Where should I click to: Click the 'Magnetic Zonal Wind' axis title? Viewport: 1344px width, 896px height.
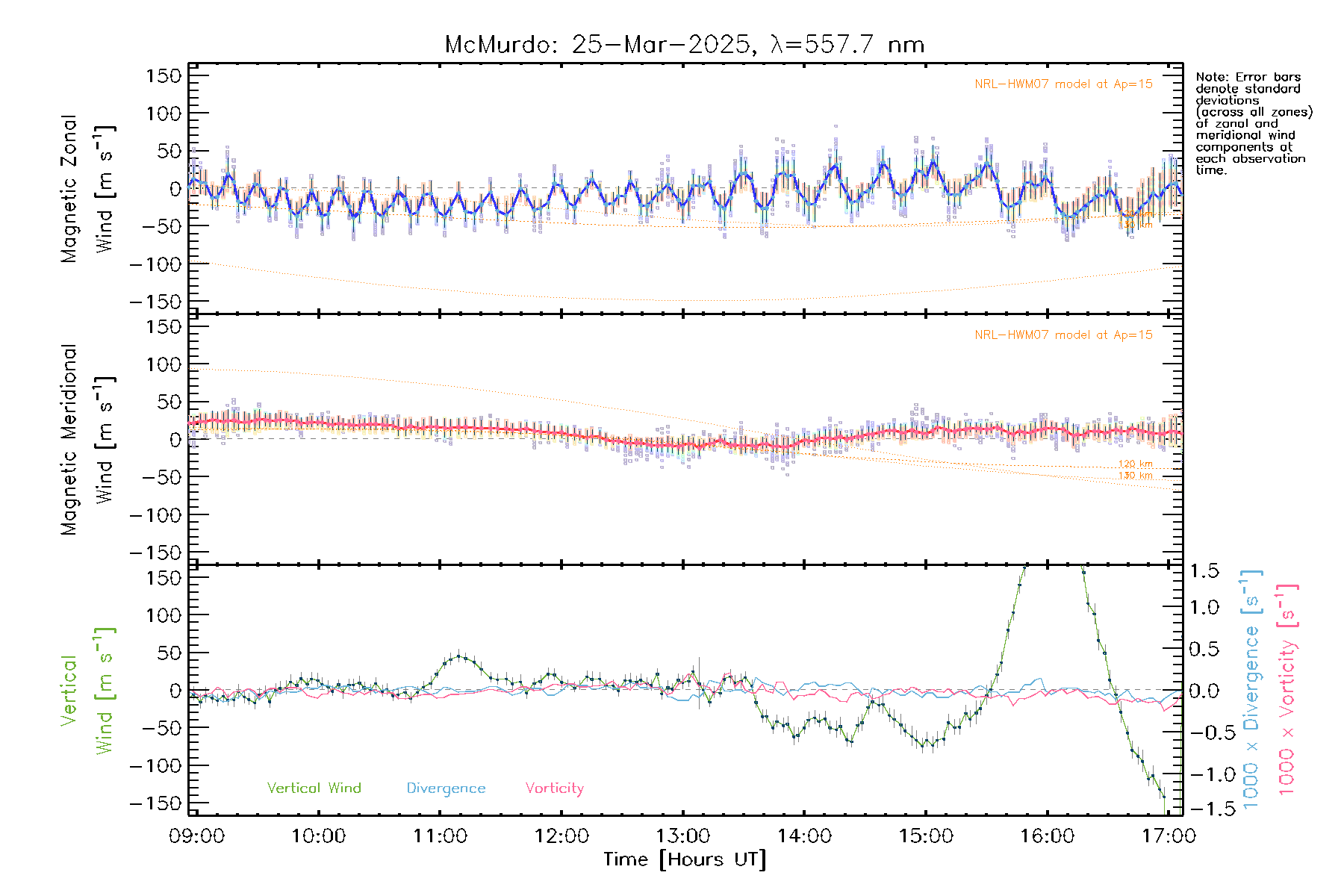(x=87, y=189)
